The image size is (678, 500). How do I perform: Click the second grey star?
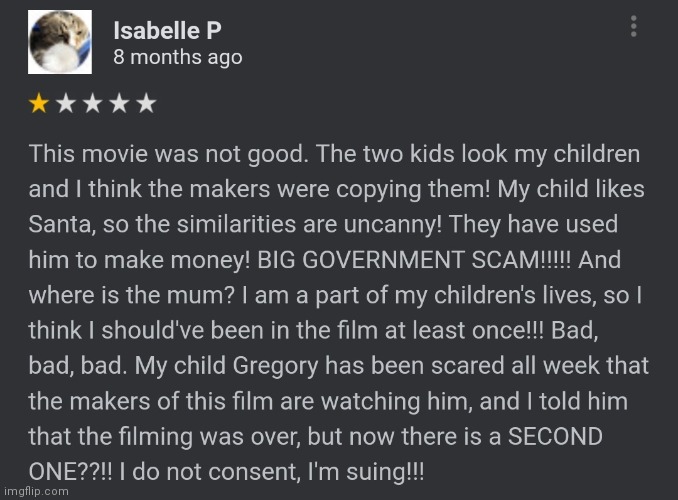(66, 103)
